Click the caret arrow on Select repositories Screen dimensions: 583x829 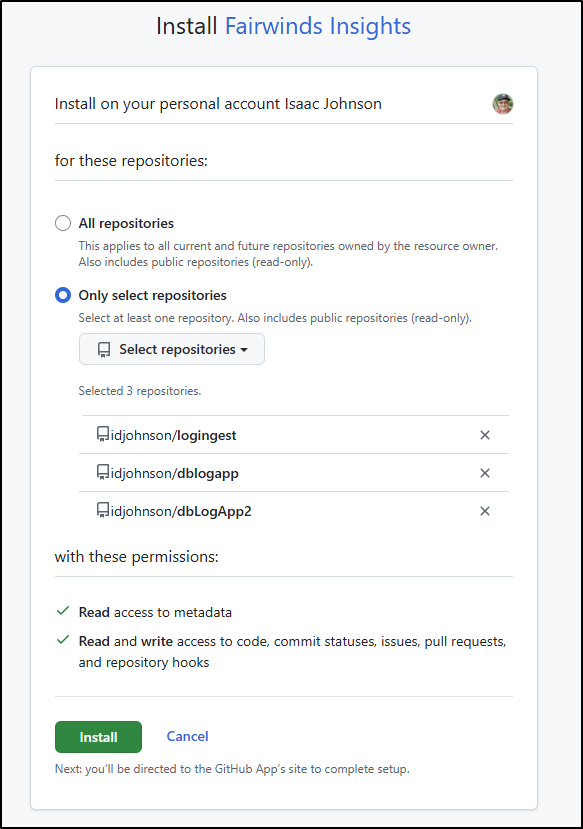coord(244,350)
